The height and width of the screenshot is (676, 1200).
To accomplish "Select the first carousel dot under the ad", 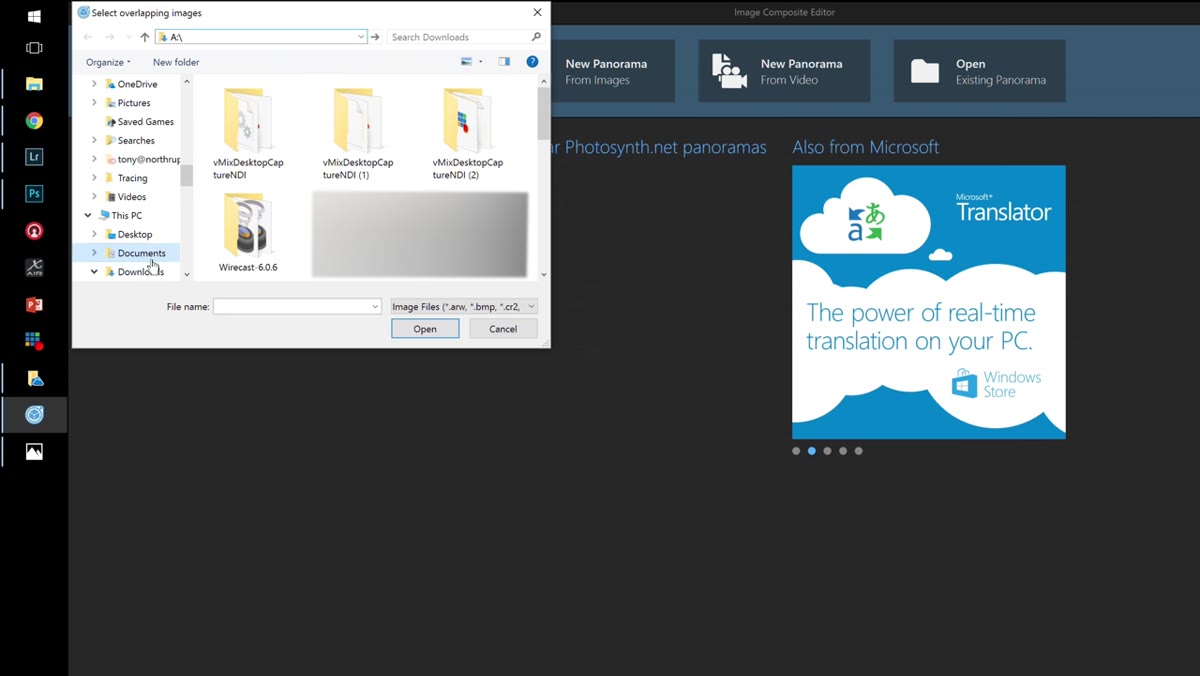I will point(796,451).
